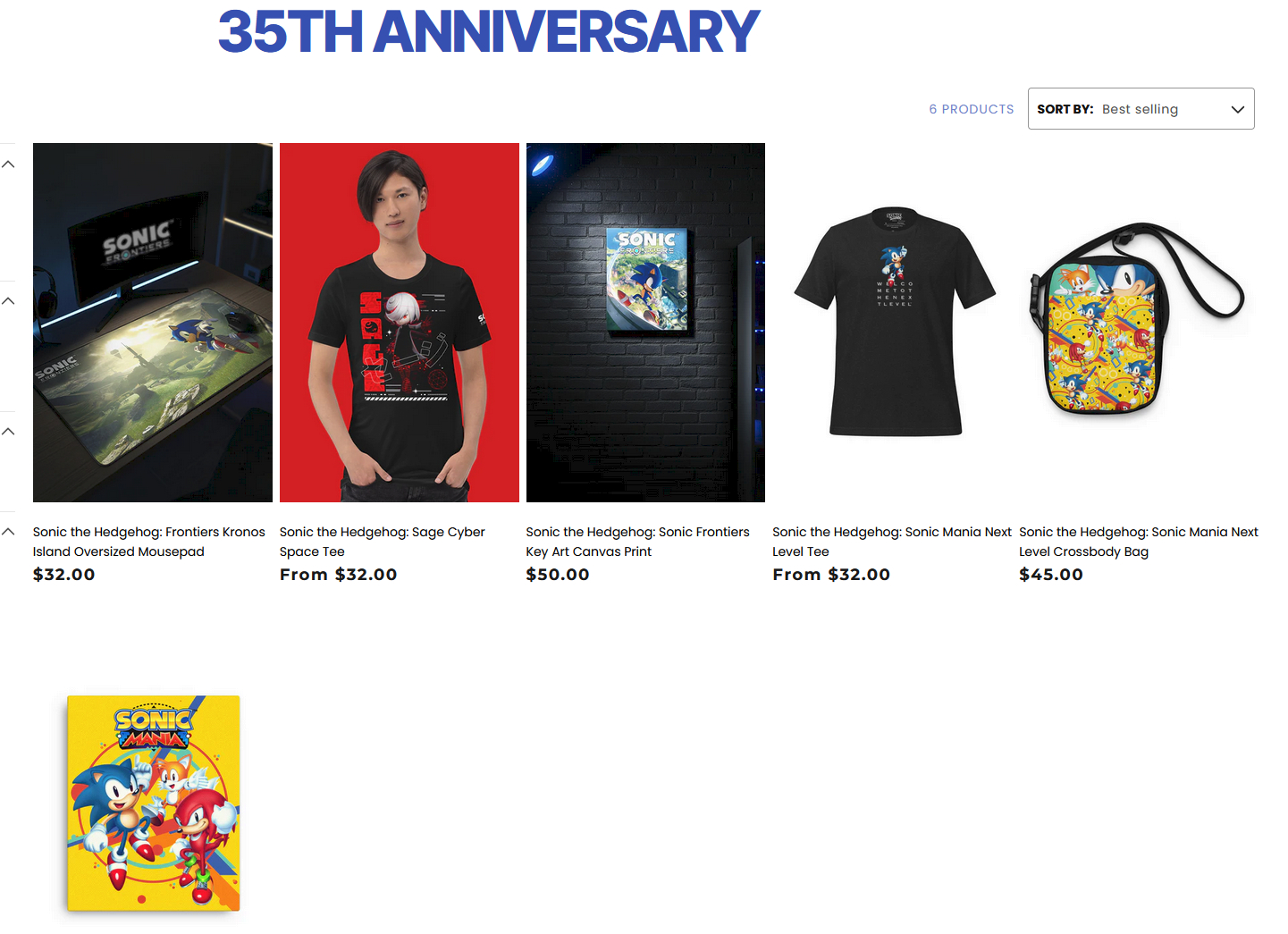
Task: Open the Sonic Frontiers canvas print image
Action: 645,323
